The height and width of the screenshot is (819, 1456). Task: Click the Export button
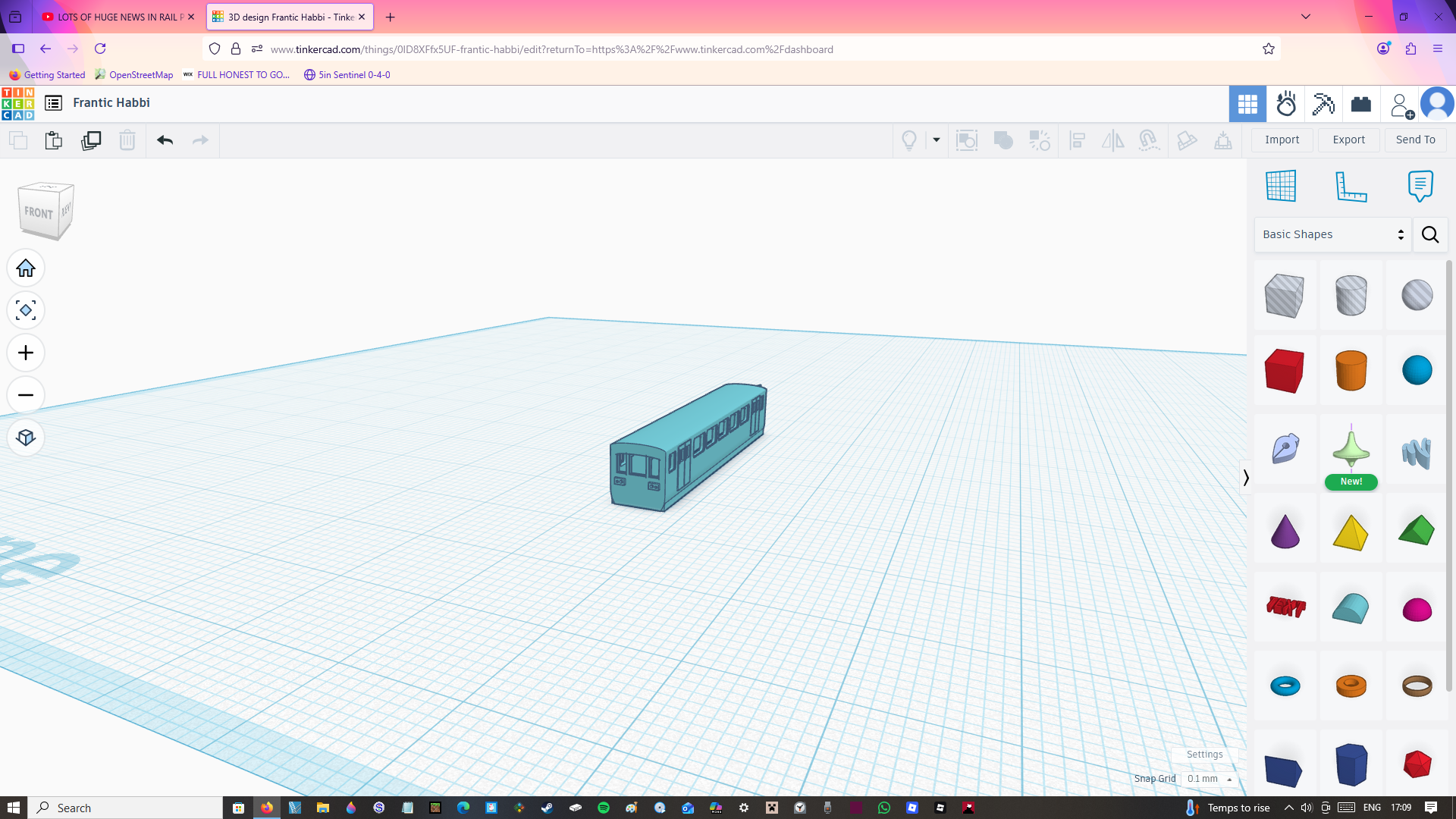click(1348, 140)
